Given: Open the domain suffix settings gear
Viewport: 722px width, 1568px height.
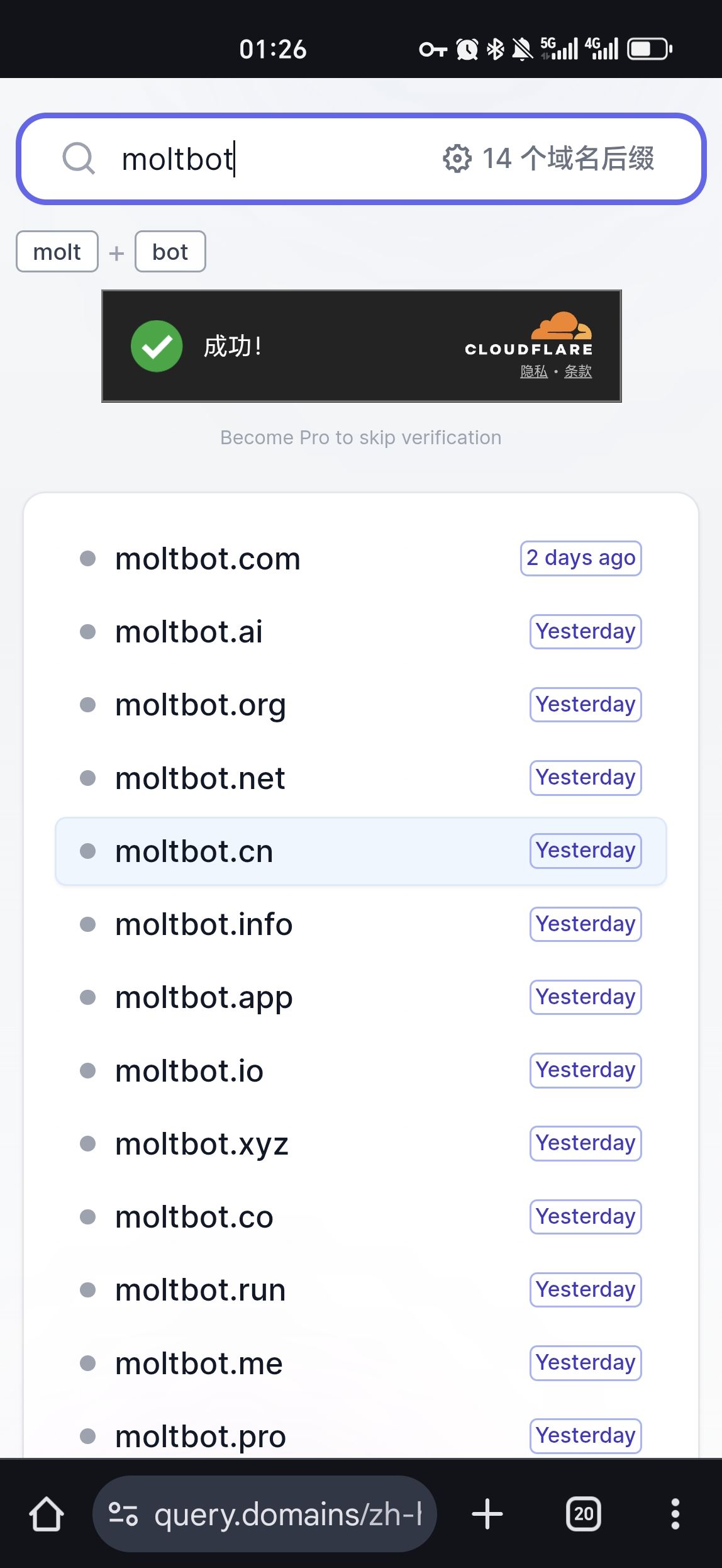Looking at the screenshot, I should point(457,159).
